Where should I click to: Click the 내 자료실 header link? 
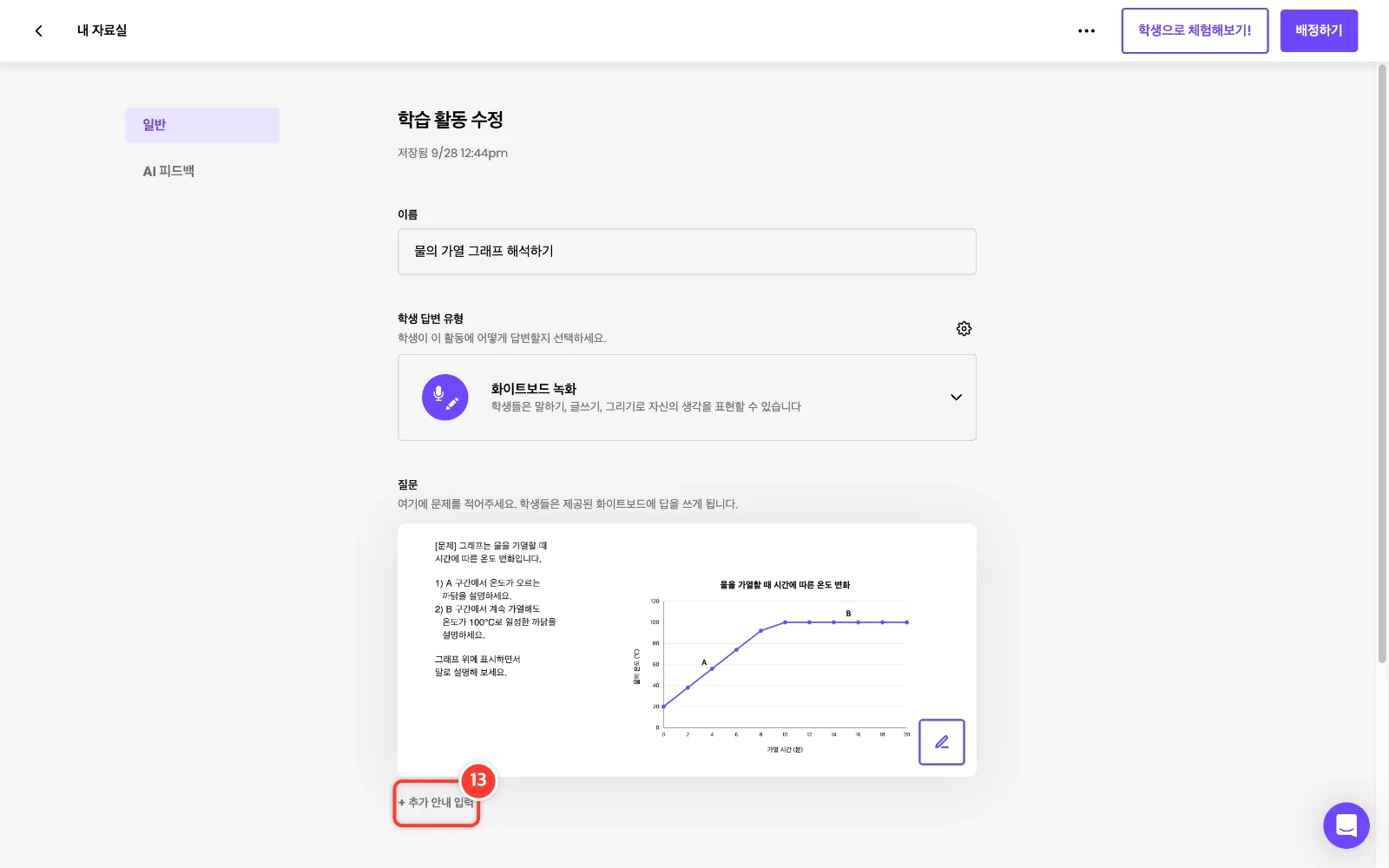(x=102, y=30)
